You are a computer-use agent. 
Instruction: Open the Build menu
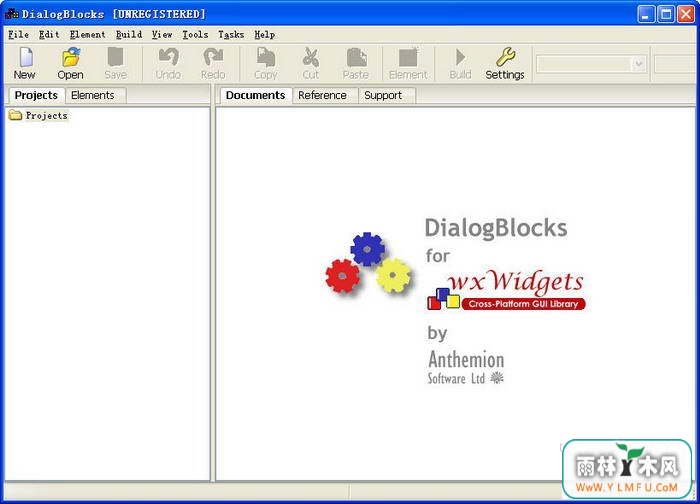click(129, 34)
